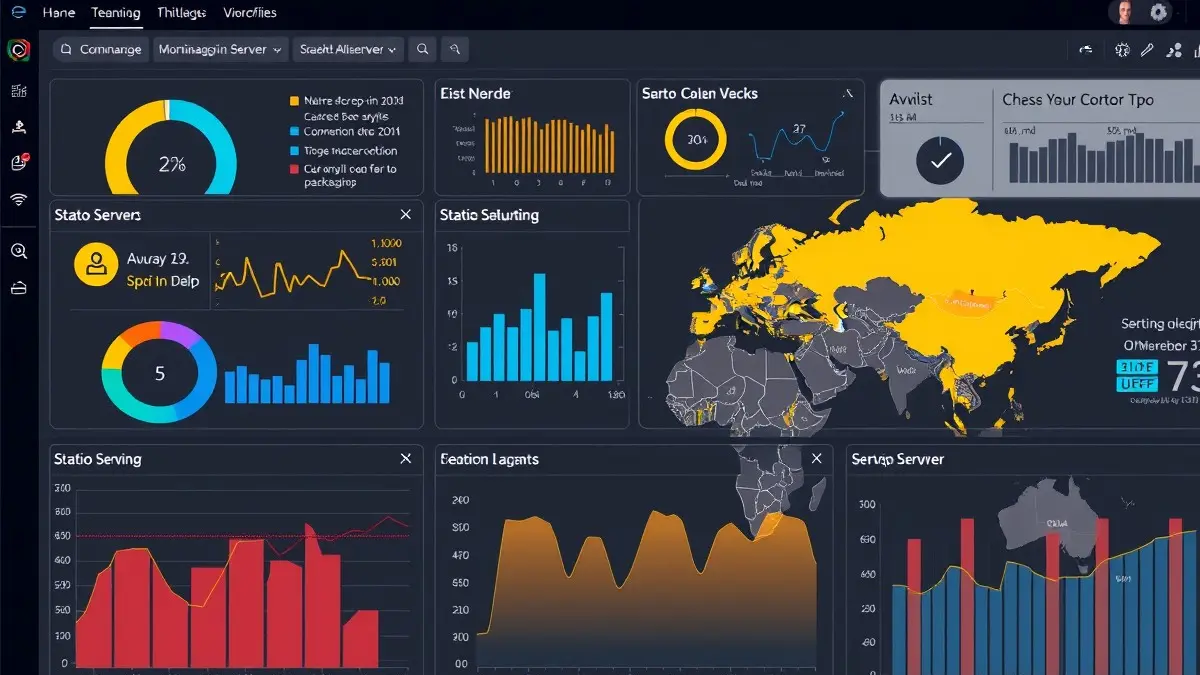Select the pencil edit icon in top toolbar

[1147, 49]
